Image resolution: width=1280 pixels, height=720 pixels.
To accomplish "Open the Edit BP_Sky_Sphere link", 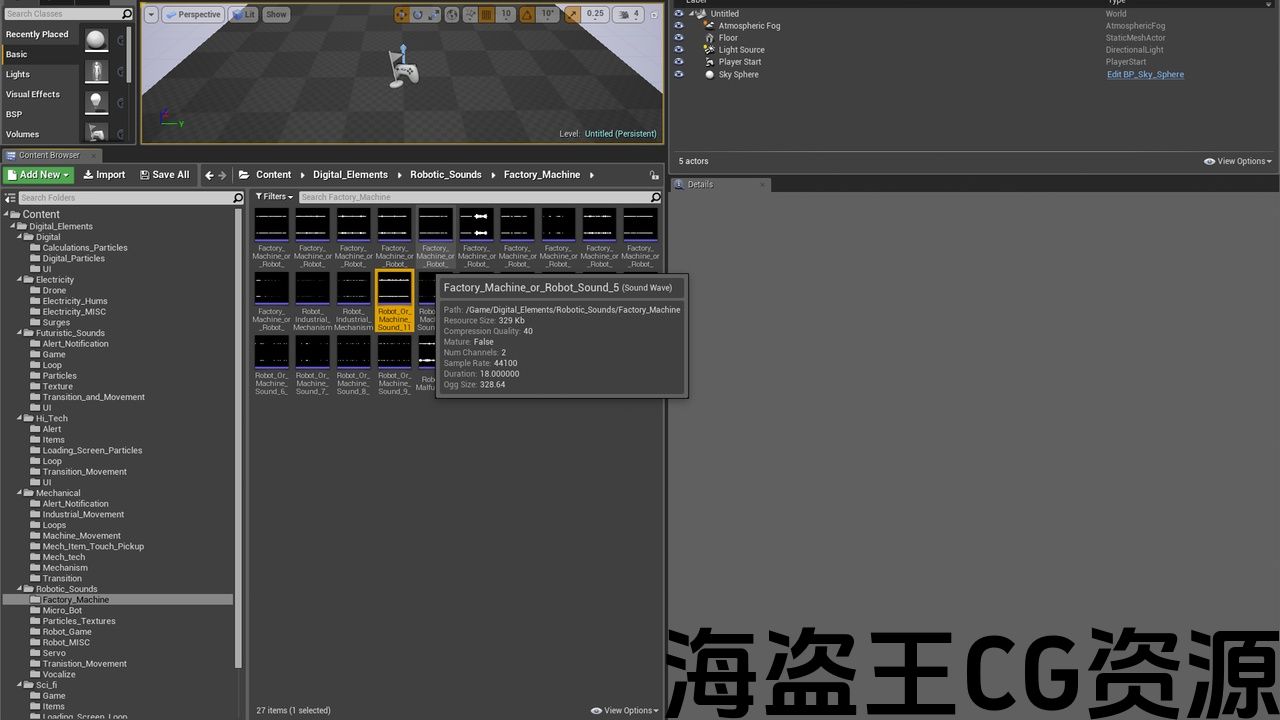I will pyautogui.click(x=1145, y=74).
